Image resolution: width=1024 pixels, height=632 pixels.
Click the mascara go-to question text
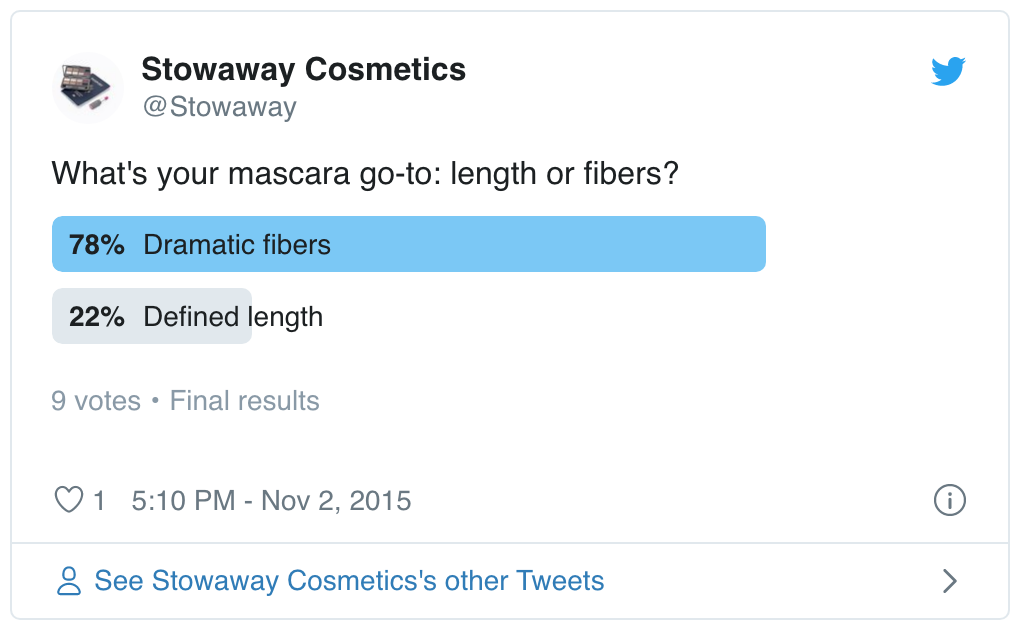[x=365, y=173]
